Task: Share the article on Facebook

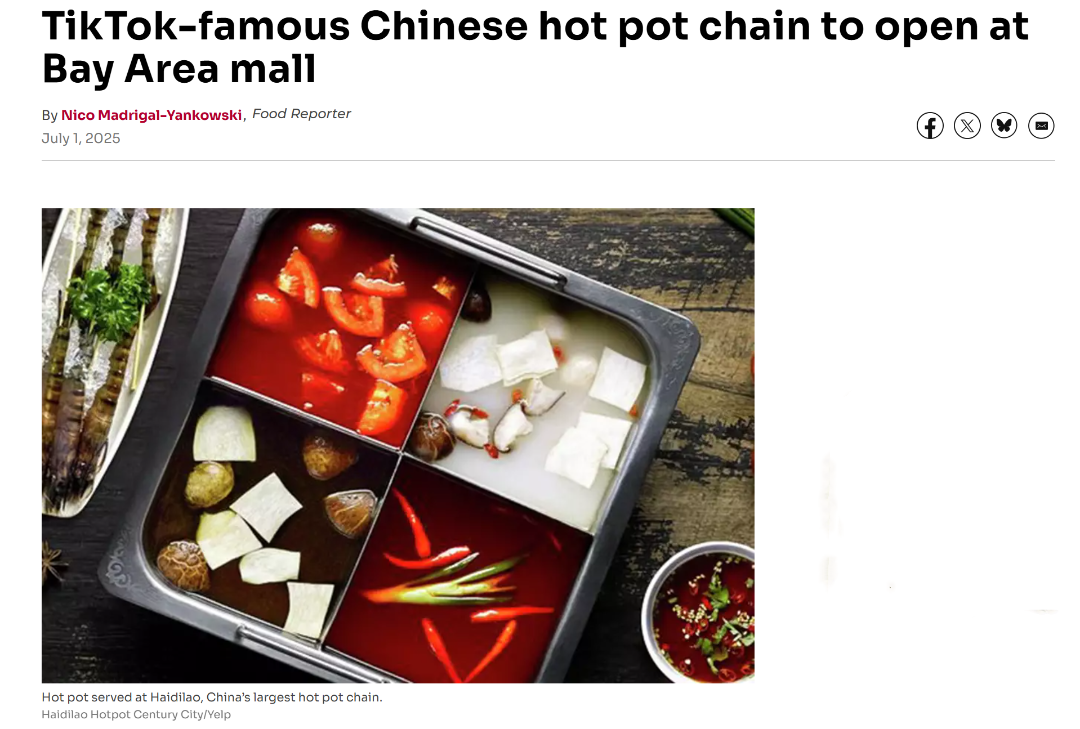Action: click(930, 125)
